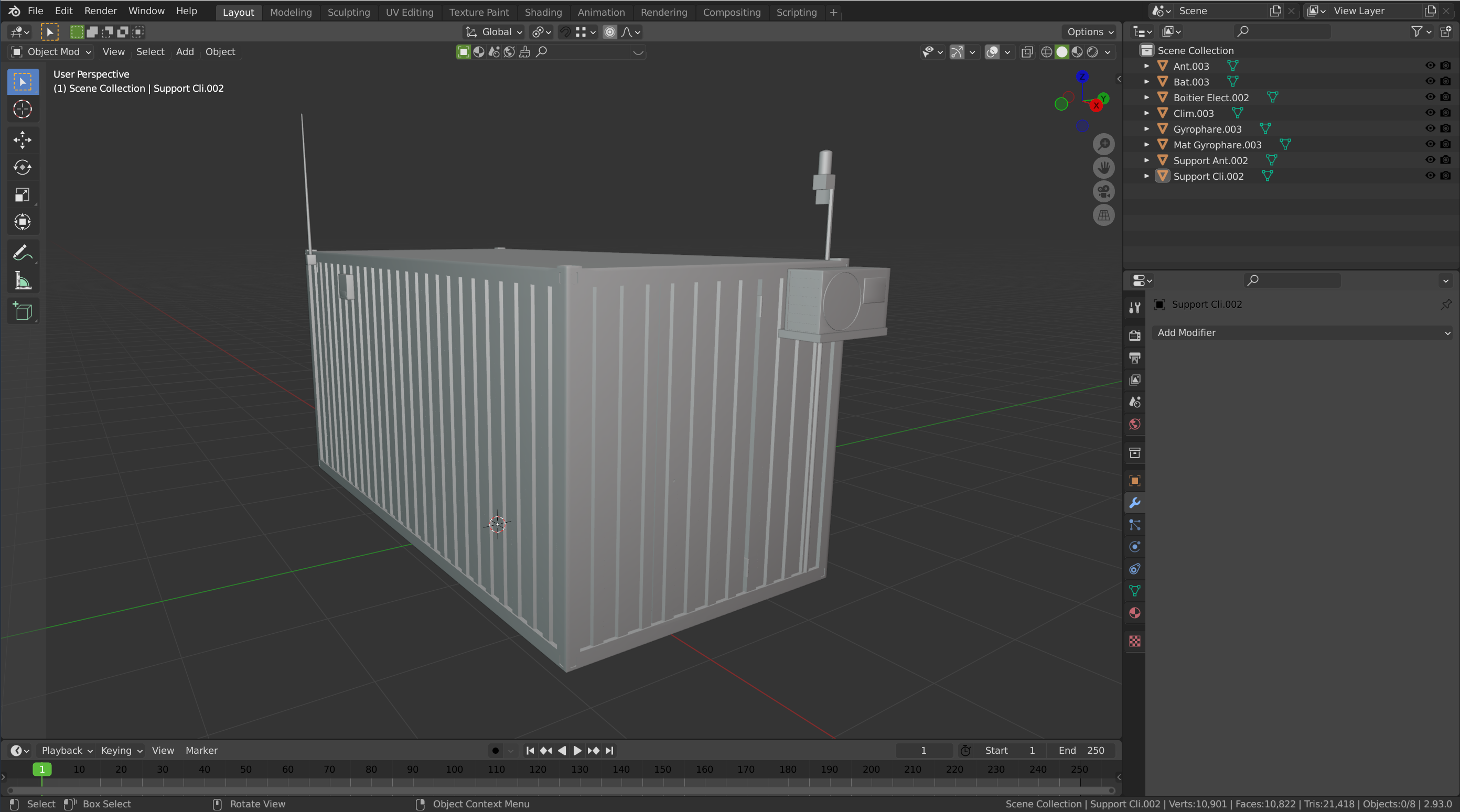Hide Ant.003 in the viewport
The width and height of the screenshot is (1460, 812).
pyautogui.click(x=1430, y=66)
